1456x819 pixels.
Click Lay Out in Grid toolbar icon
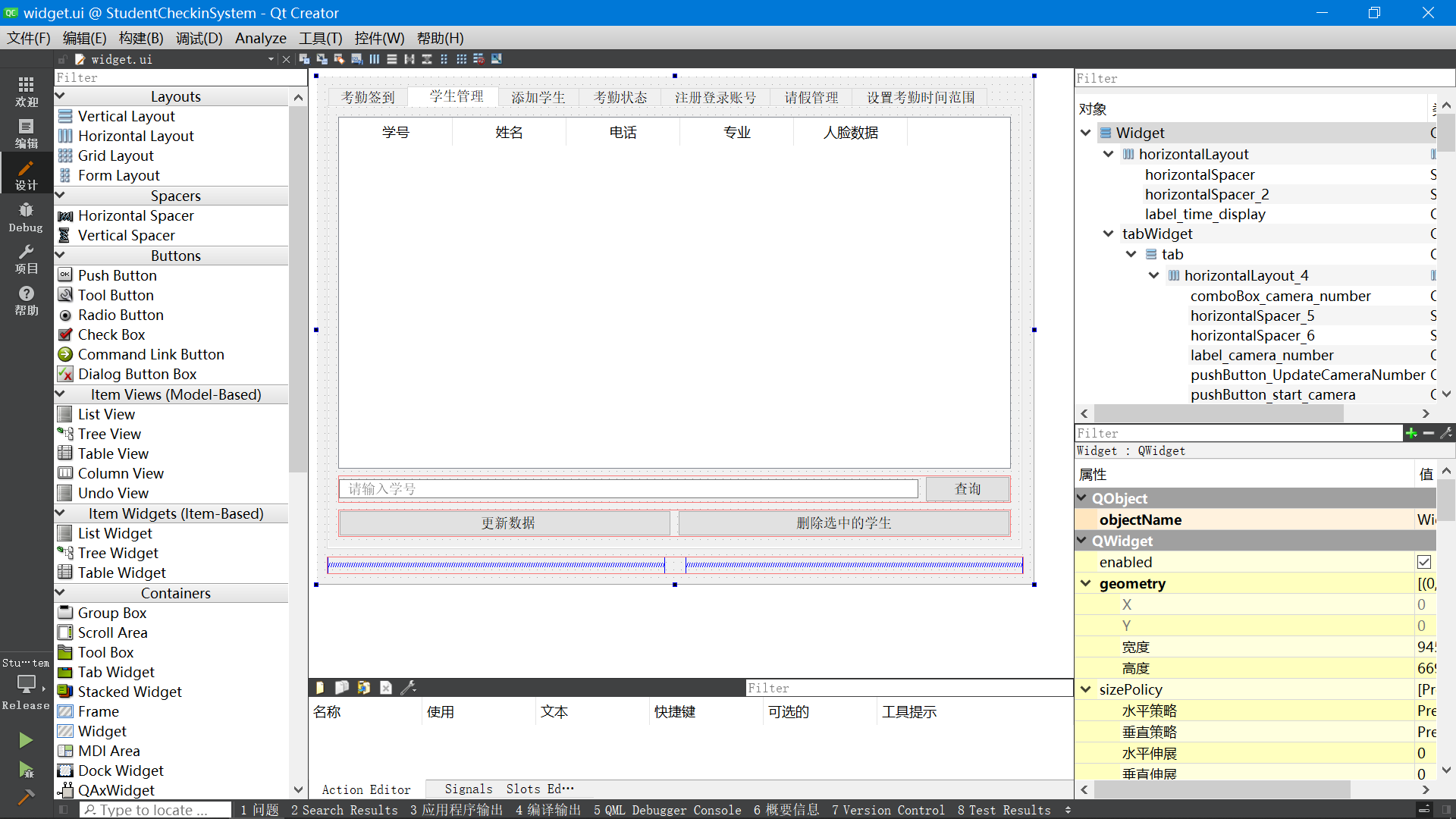tap(461, 59)
